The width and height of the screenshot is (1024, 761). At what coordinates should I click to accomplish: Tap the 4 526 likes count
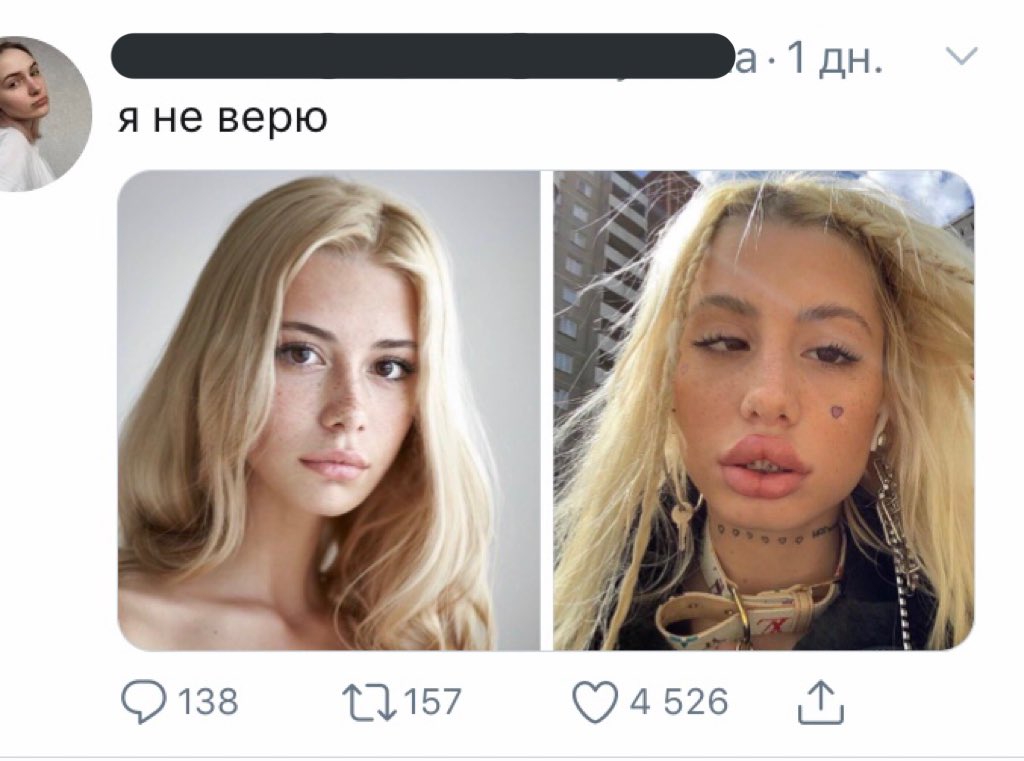coord(679,702)
